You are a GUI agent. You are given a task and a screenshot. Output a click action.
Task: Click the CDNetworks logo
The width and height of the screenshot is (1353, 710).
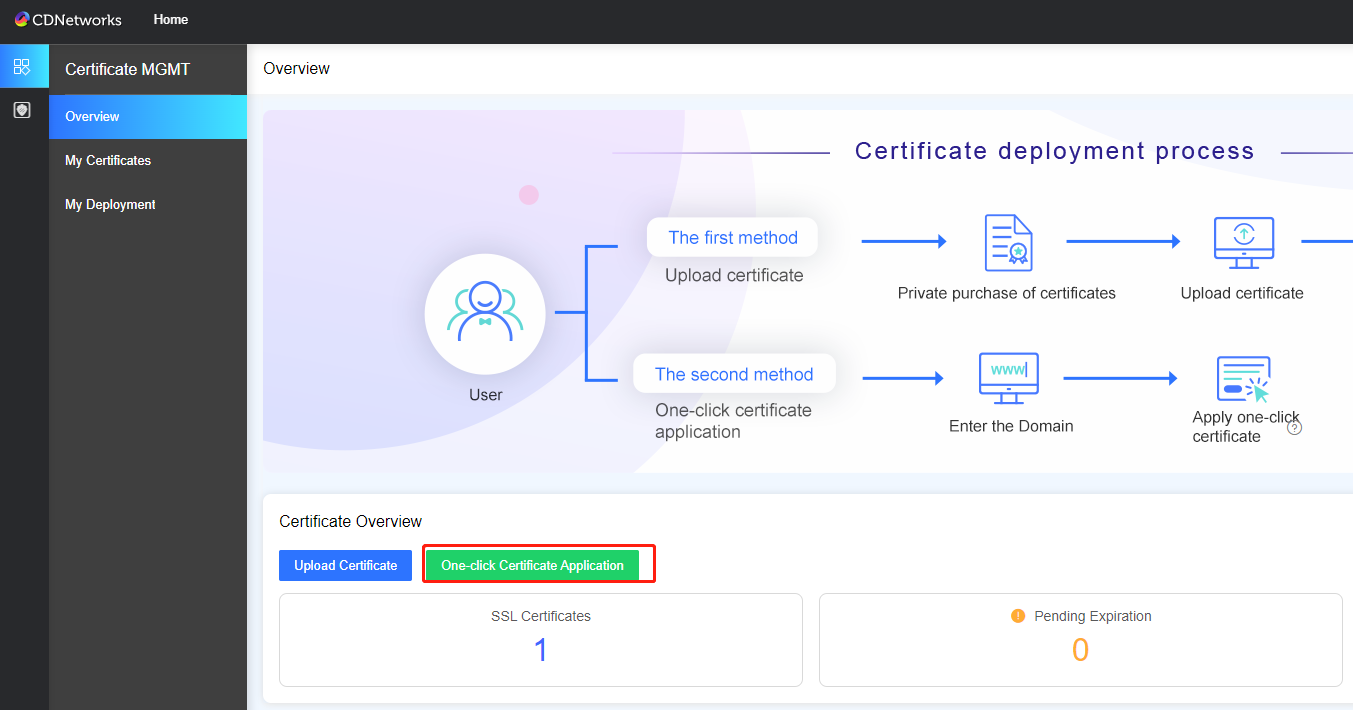point(68,20)
